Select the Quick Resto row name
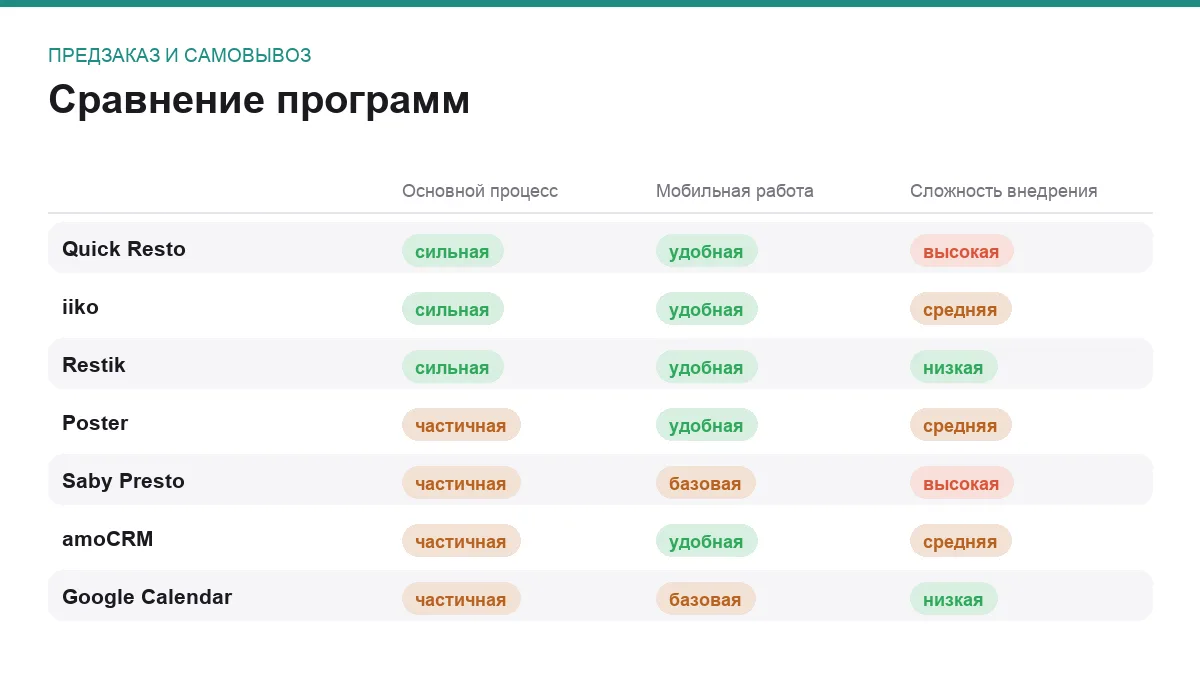This screenshot has height=676, width=1200. click(124, 249)
